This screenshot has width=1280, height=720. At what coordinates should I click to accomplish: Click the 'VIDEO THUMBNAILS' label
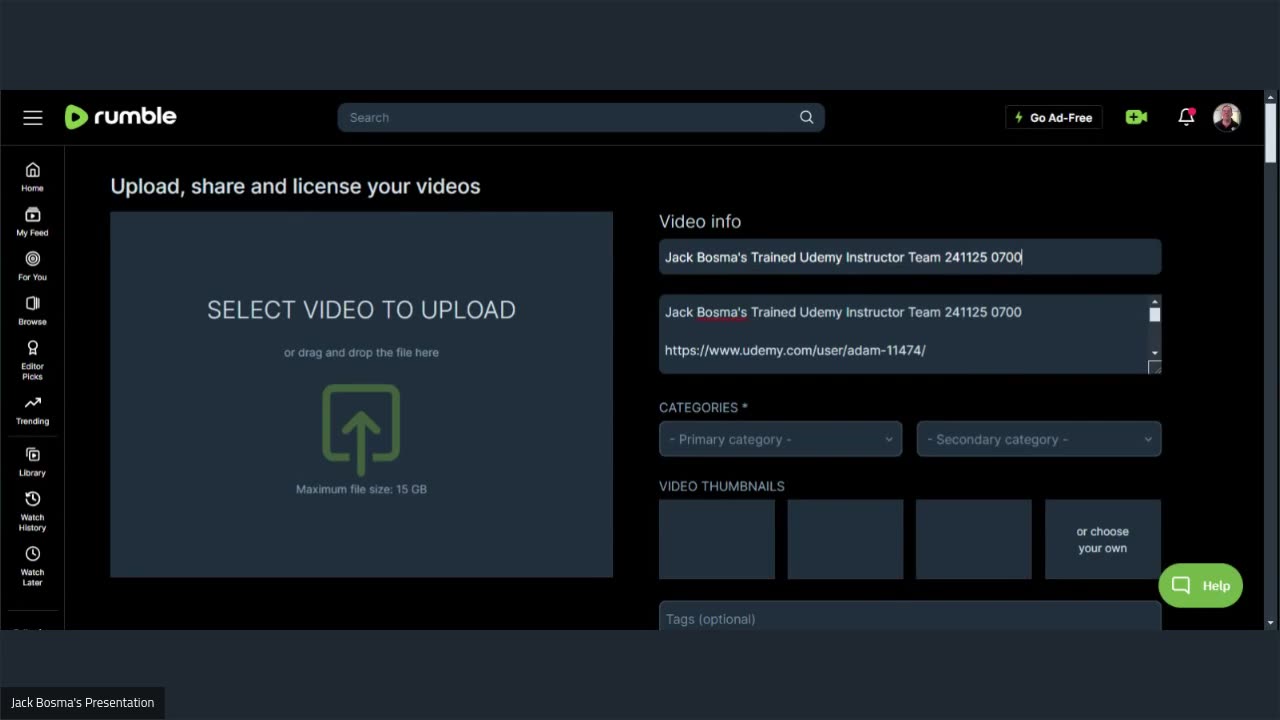pyautogui.click(x=721, y=486)
